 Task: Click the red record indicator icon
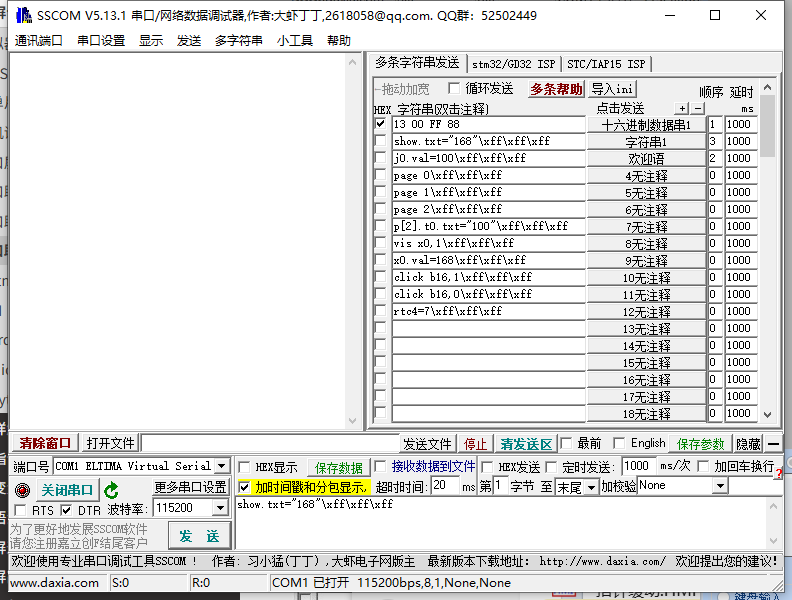pos(22,490)
